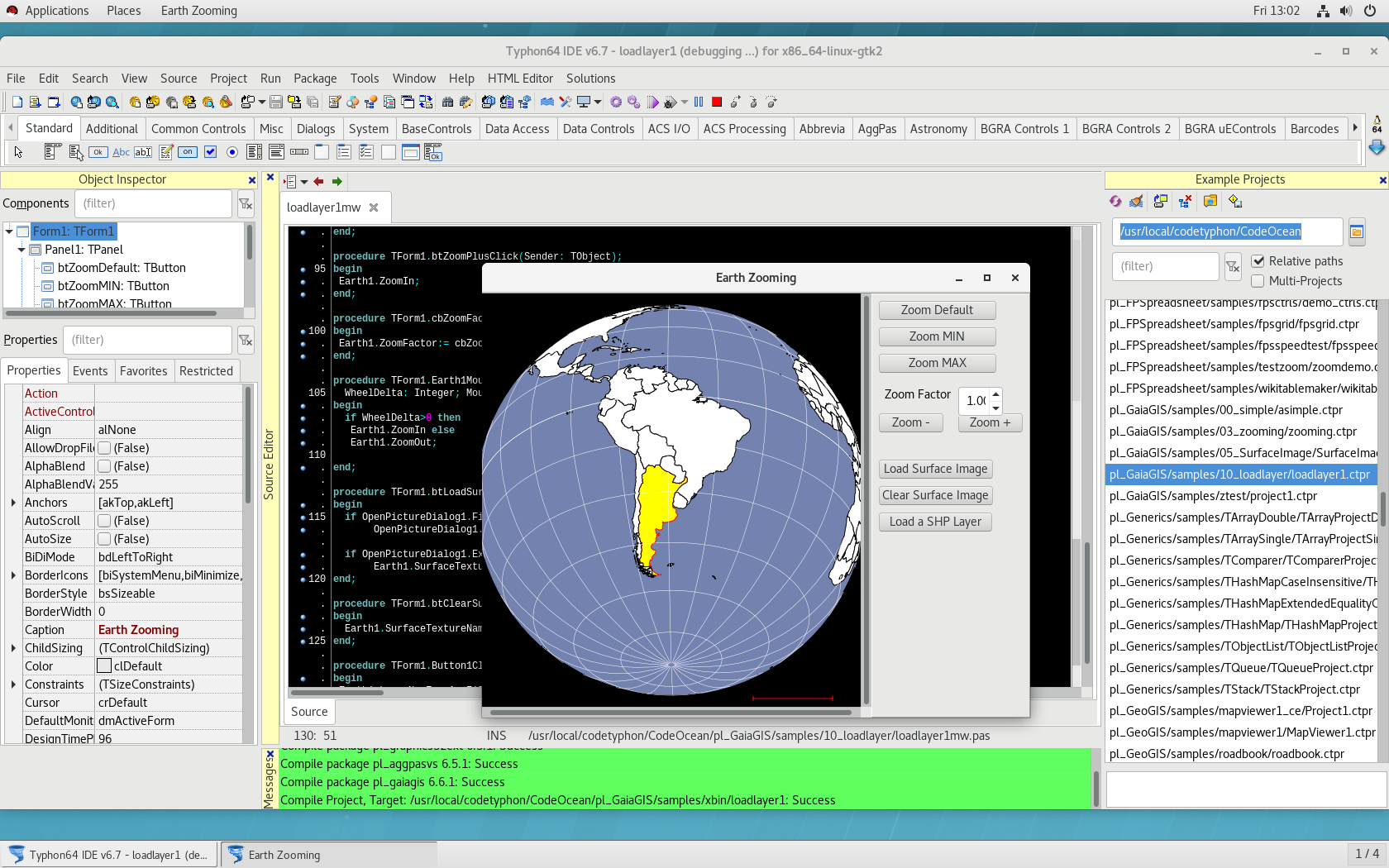Screen dimensions: 1389x868
Task: Select the TEdit component from palette
Action: (x=143, y=152)
